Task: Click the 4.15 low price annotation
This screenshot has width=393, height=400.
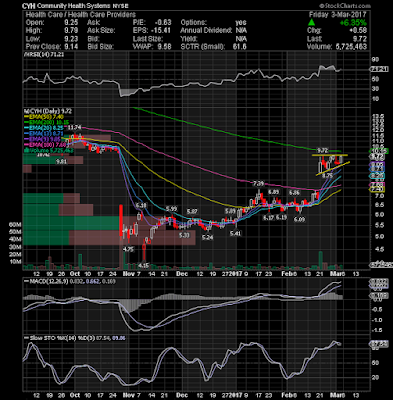Action: point(143,265)
